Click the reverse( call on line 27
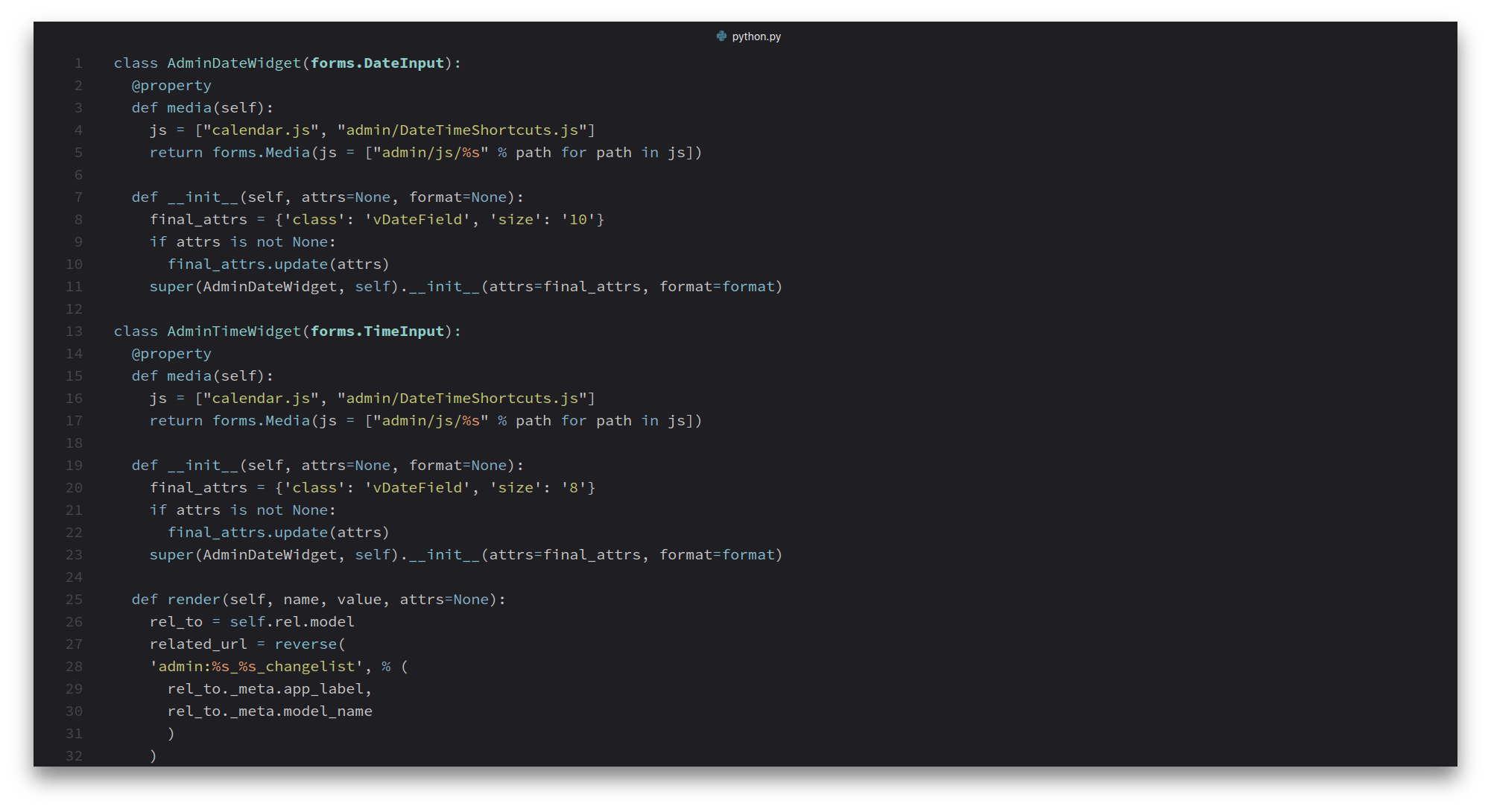 click(x=309, y=644)
